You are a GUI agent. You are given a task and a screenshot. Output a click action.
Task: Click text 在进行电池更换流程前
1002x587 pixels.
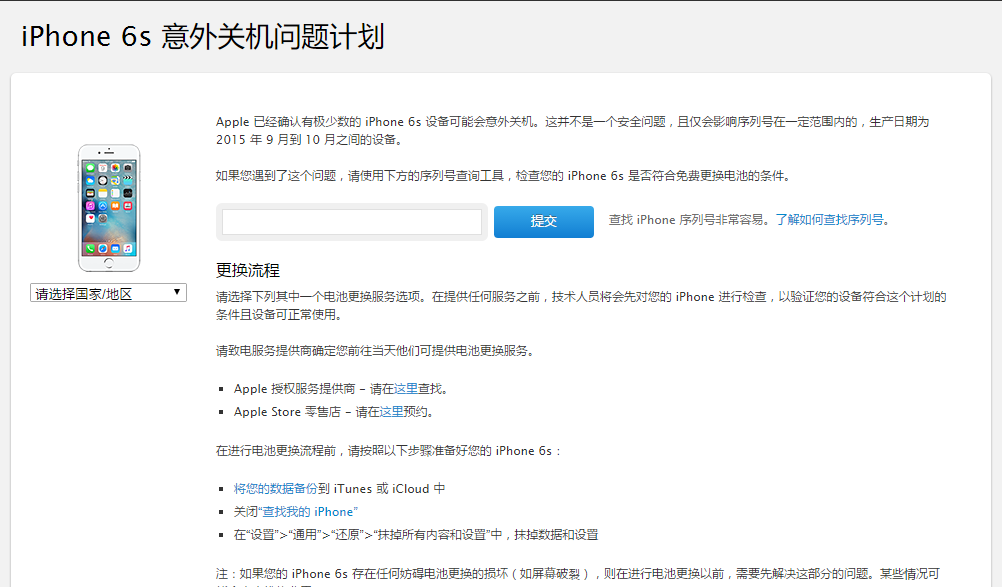coord(276,451)
